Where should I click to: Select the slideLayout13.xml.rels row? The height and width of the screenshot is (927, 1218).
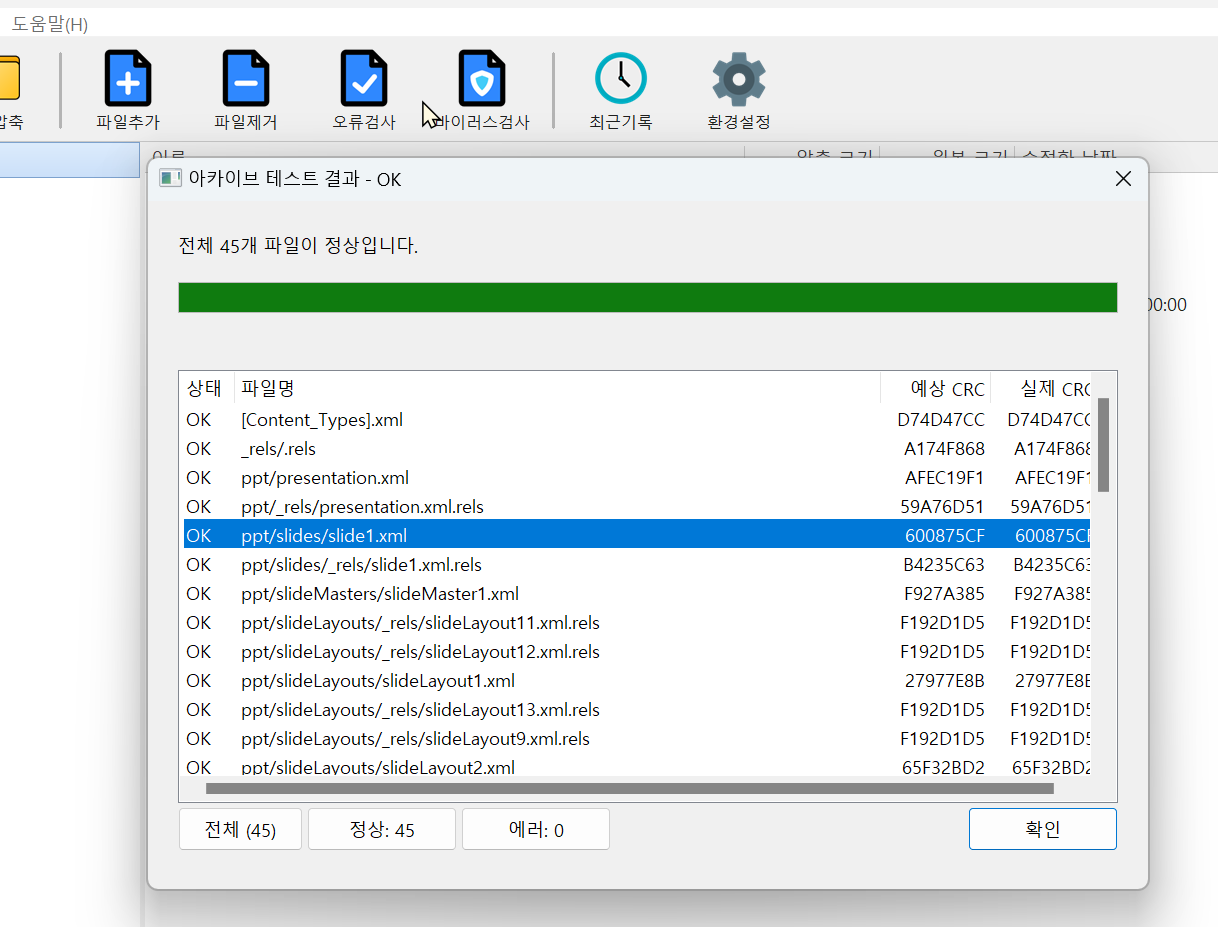tap(637, 710)
